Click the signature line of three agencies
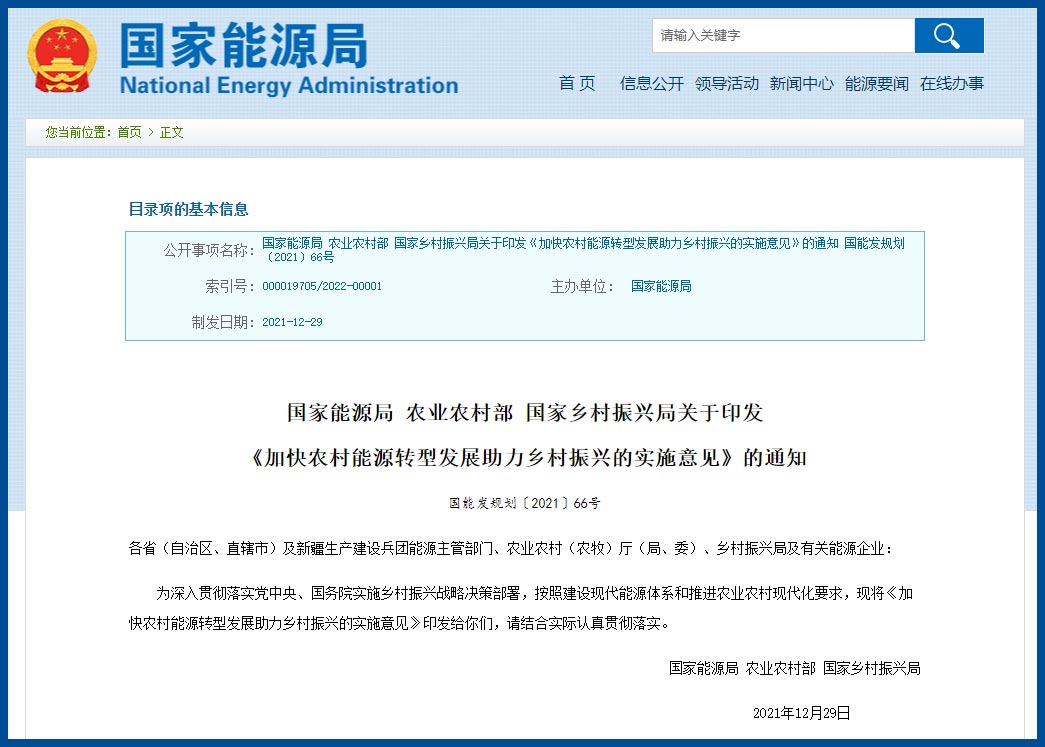 click(794, 668)
